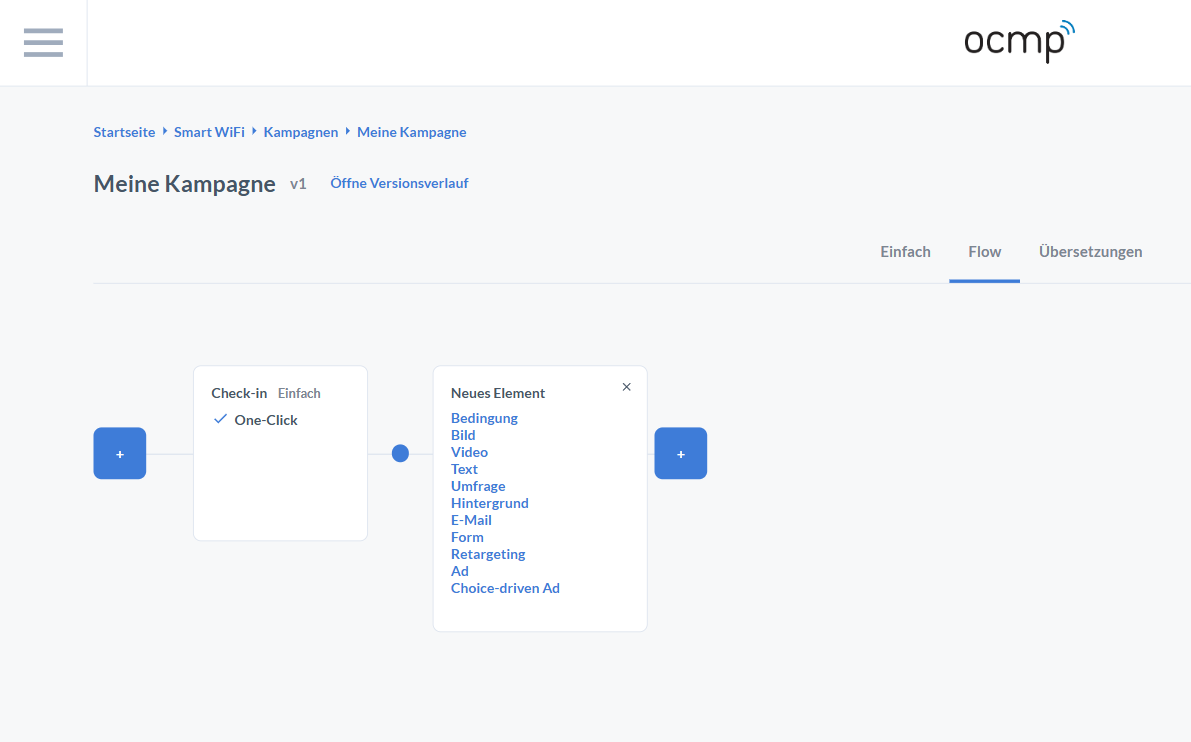Switch to the Einfach tab
Viewport: 1191px width, 742px height.
(905, 252)
